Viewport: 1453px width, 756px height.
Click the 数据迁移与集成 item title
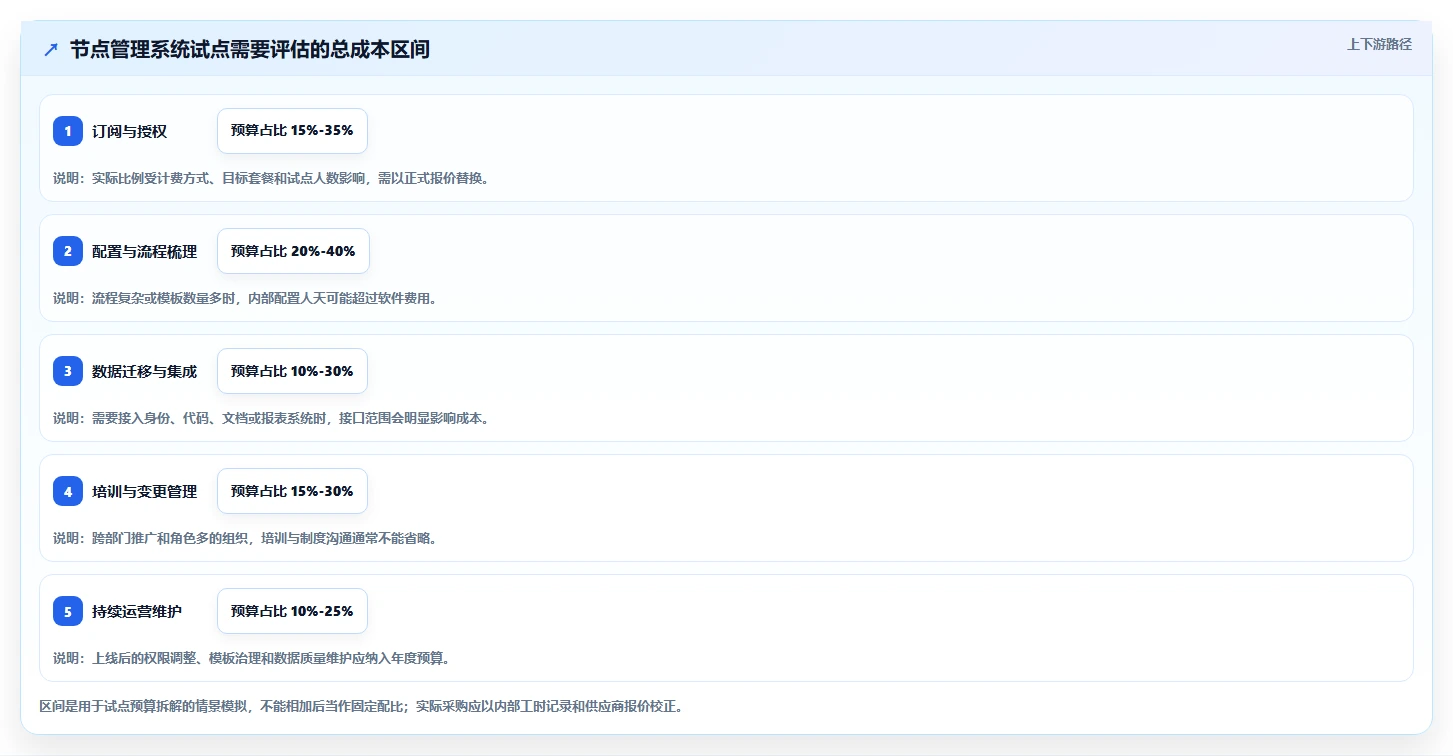click(144, 371)
